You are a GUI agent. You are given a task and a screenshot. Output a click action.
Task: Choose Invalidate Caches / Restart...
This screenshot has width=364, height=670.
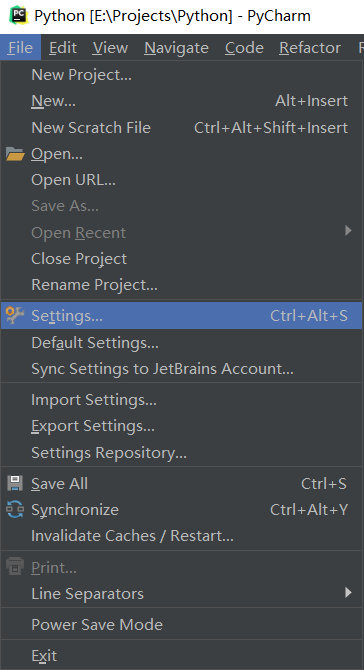tap(182, 536)
